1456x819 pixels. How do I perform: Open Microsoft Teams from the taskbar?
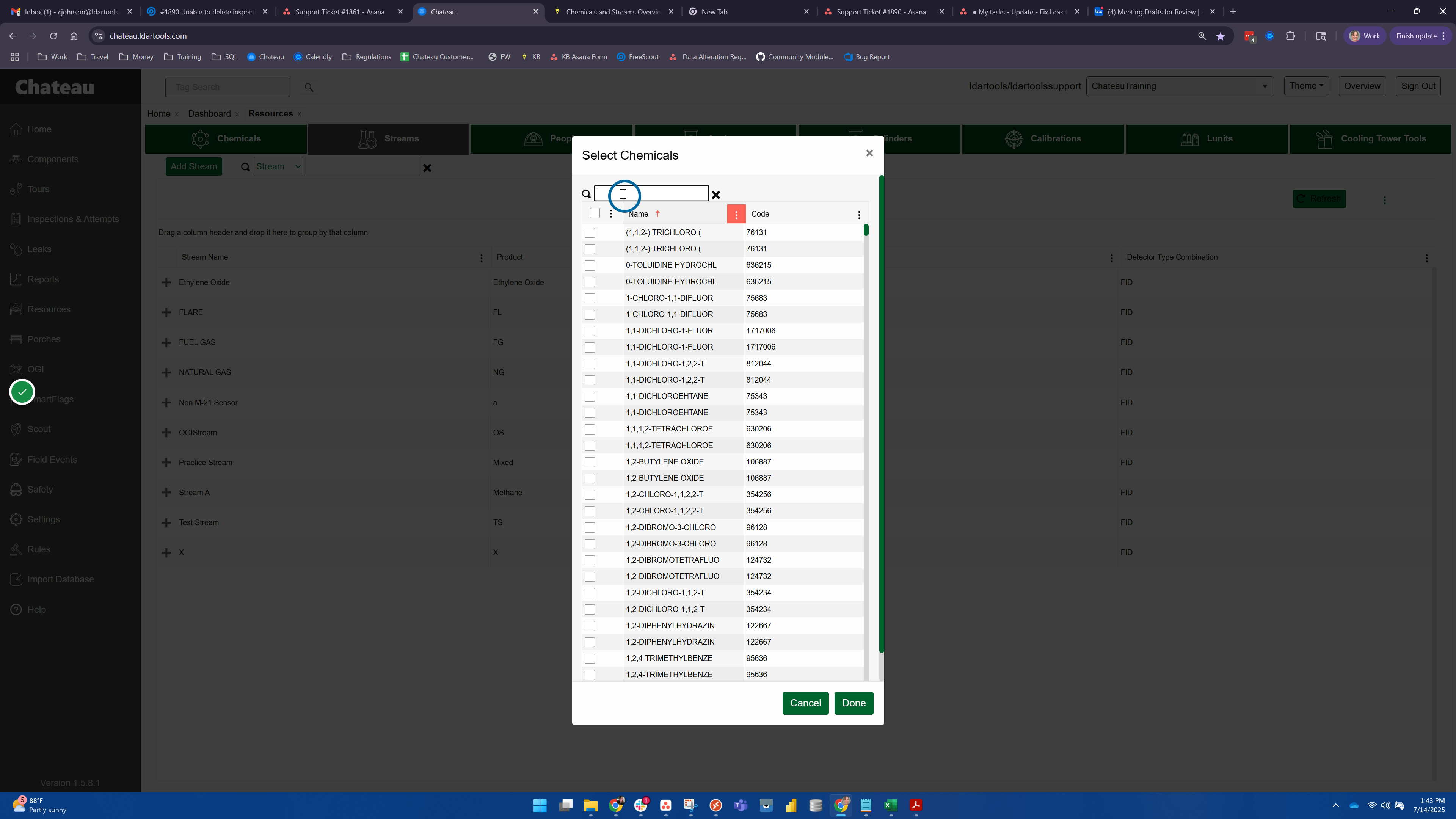tap(741, 805)
